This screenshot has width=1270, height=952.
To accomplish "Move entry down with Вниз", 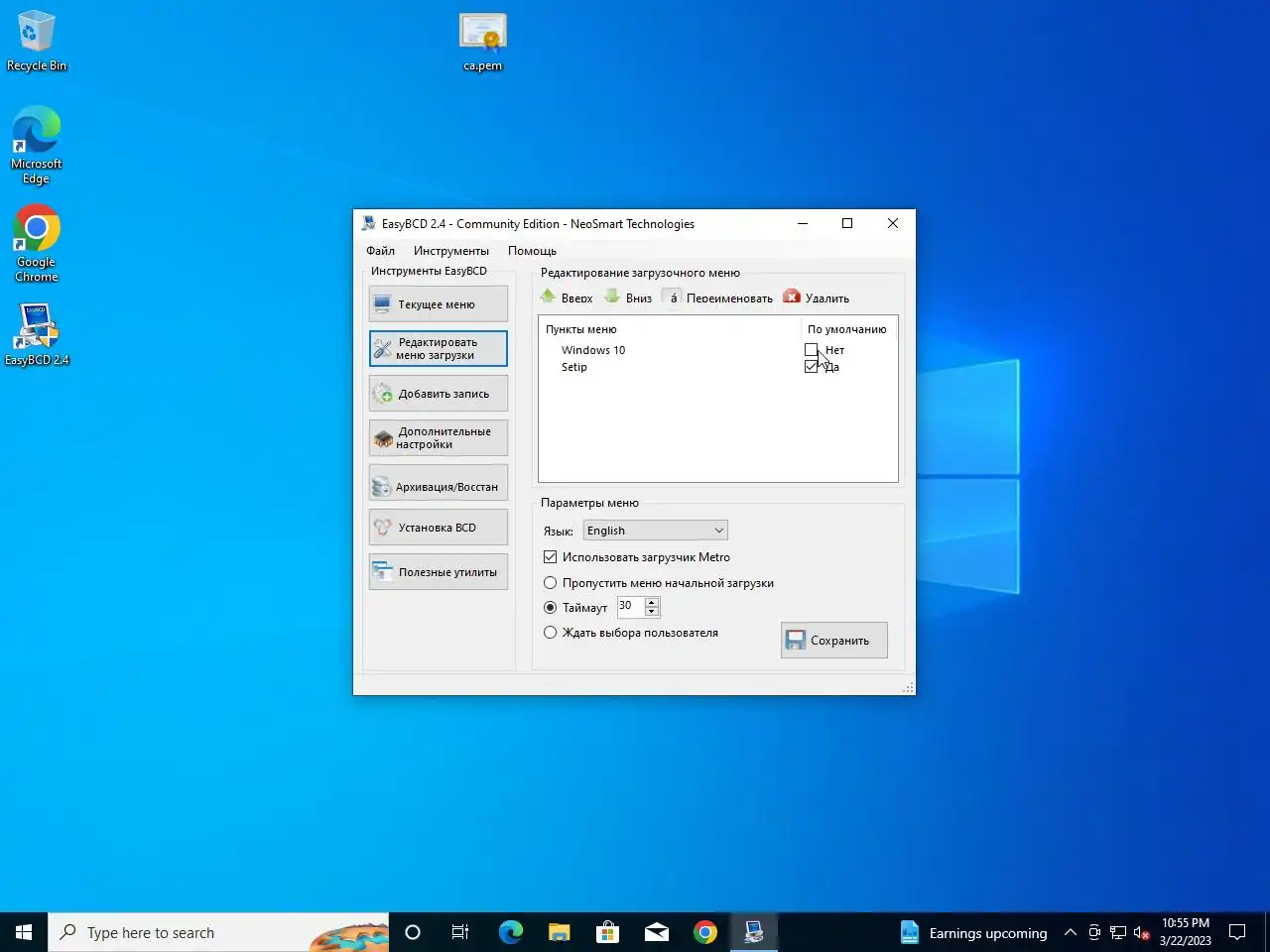I will [x=628, y=297].
